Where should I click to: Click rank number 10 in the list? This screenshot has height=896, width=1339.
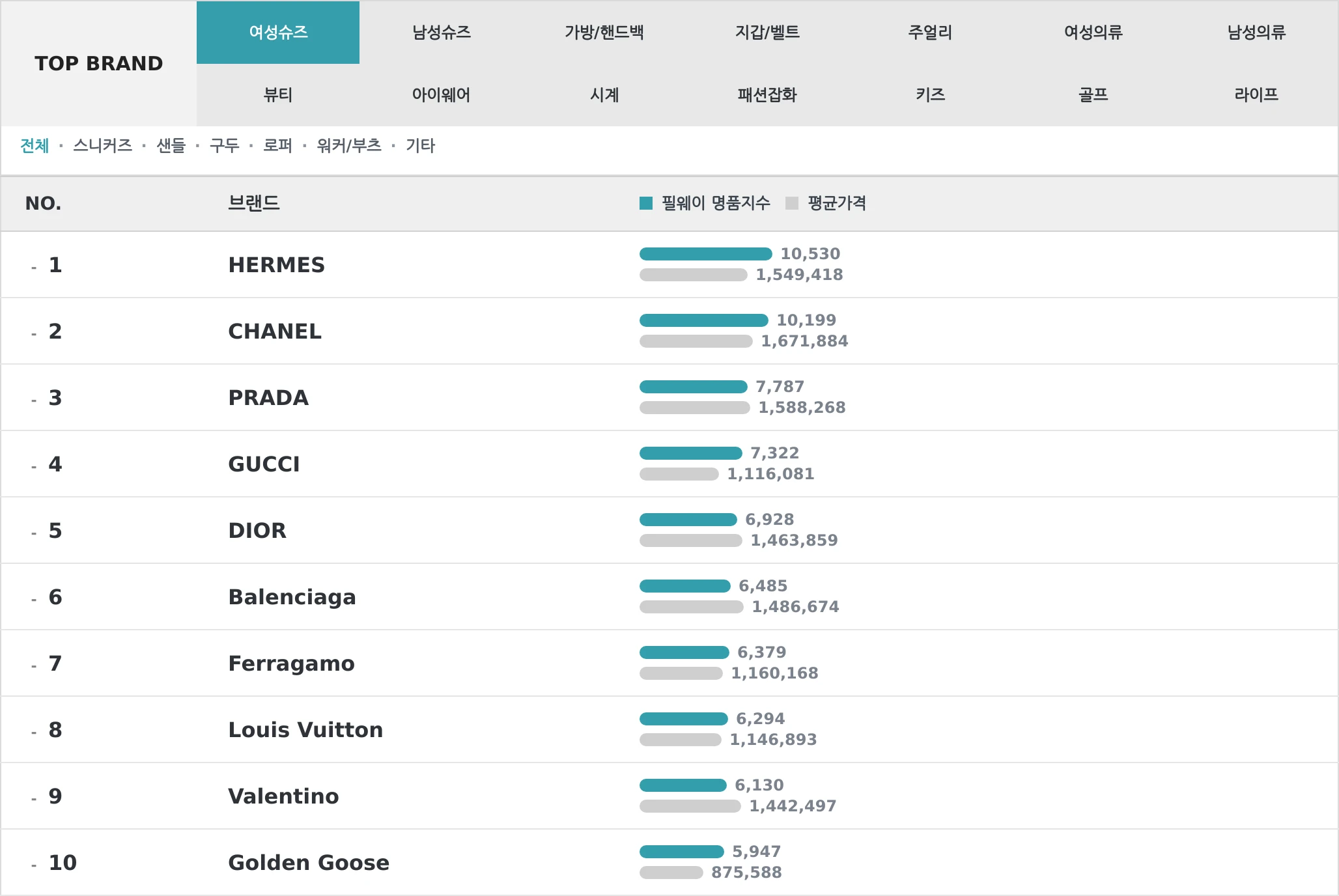tap(63, 863)
